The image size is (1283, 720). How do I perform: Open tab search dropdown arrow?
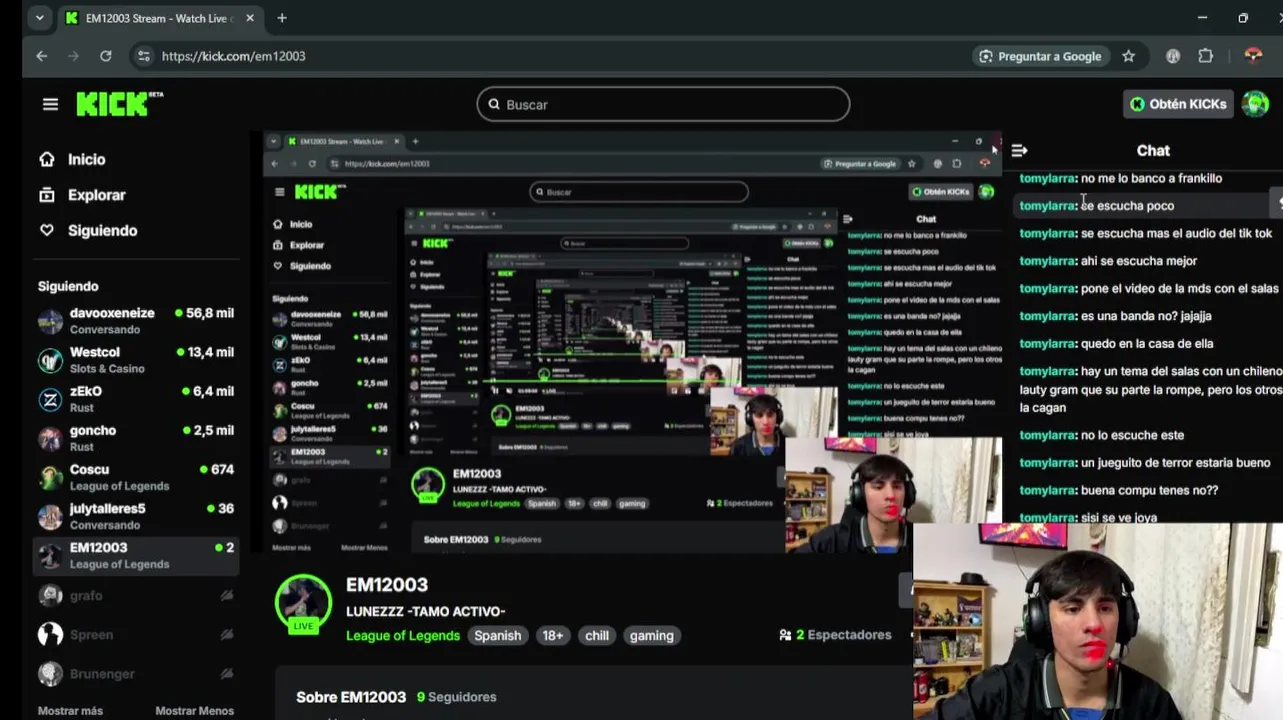40,18
